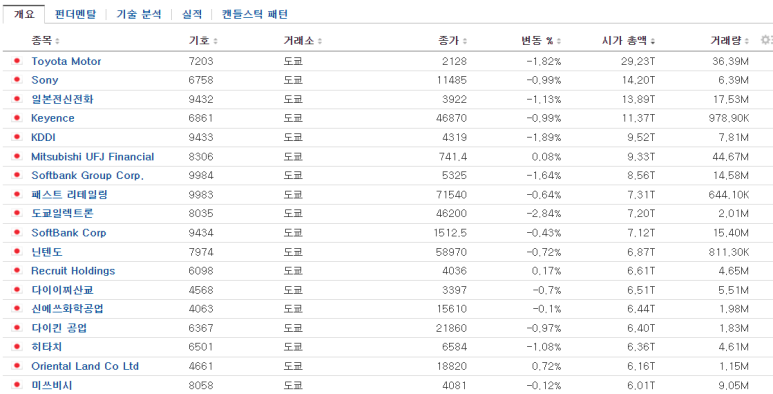Click the Japan flag beside 닌텐도
This screenshot has height=394, width=773.
tap(17, 251)
